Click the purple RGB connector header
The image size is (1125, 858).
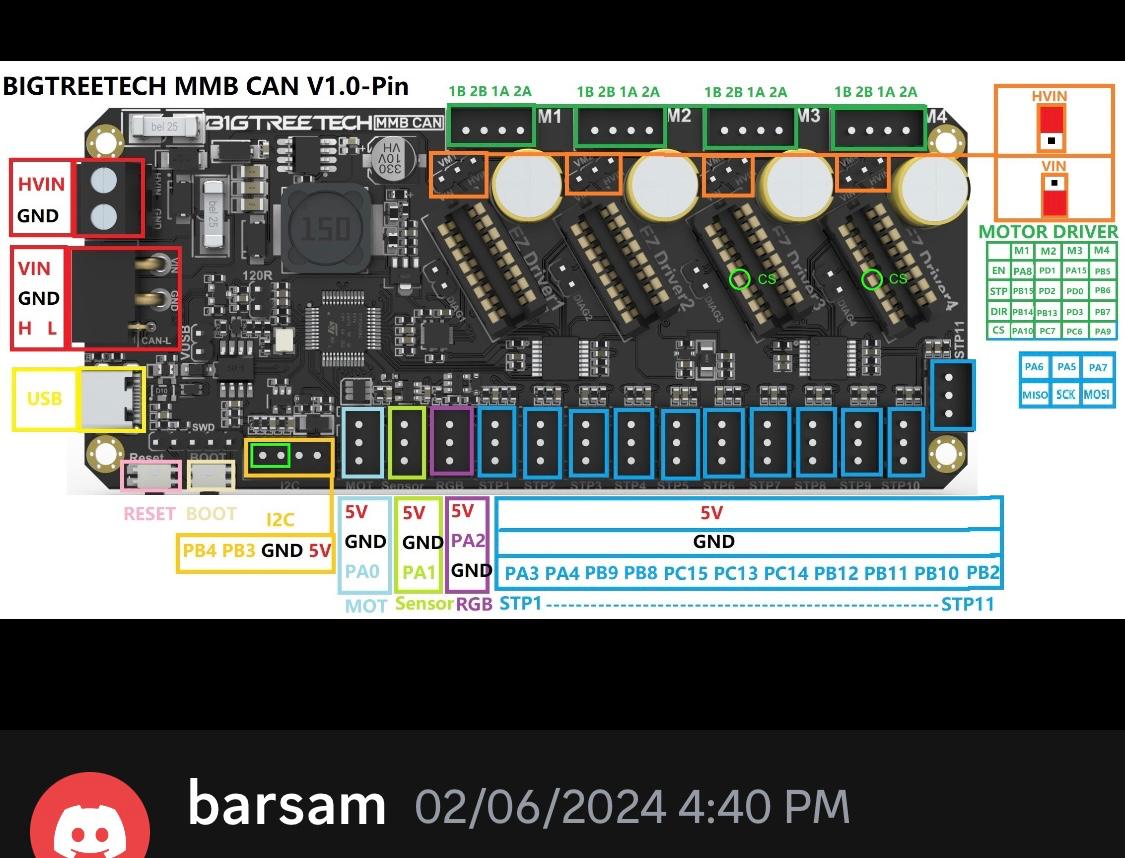pos(452,440)
